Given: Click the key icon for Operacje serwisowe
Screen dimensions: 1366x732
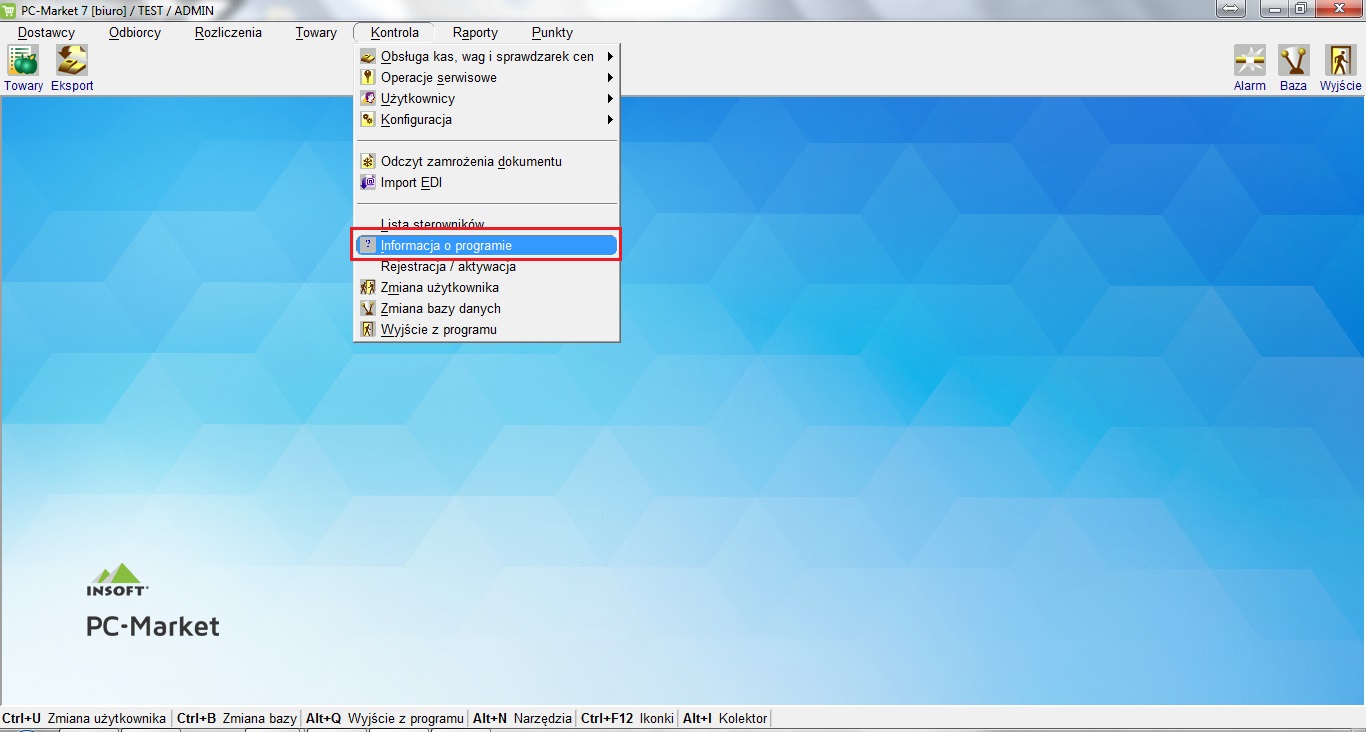Looking at the screenshot, I should [x=367, y=78].
